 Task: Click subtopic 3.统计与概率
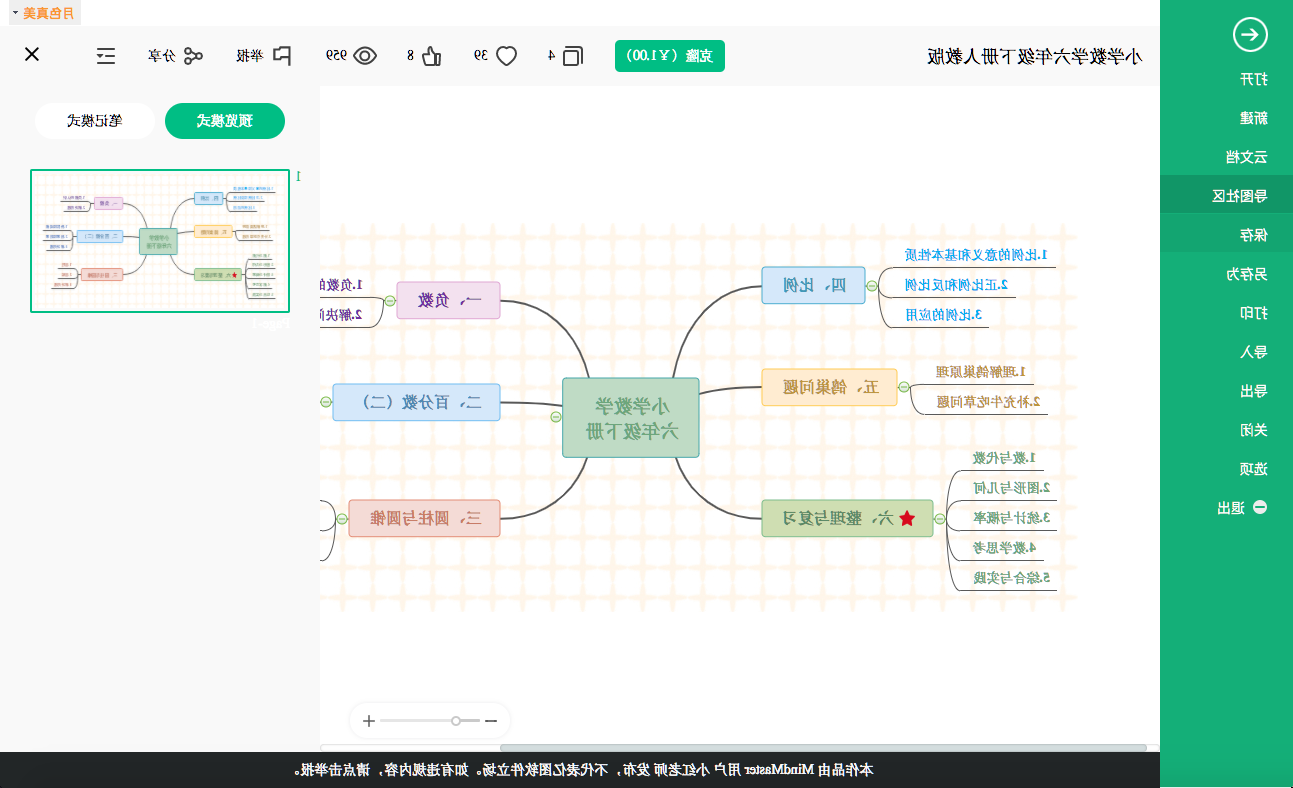tap(1012, 518)
